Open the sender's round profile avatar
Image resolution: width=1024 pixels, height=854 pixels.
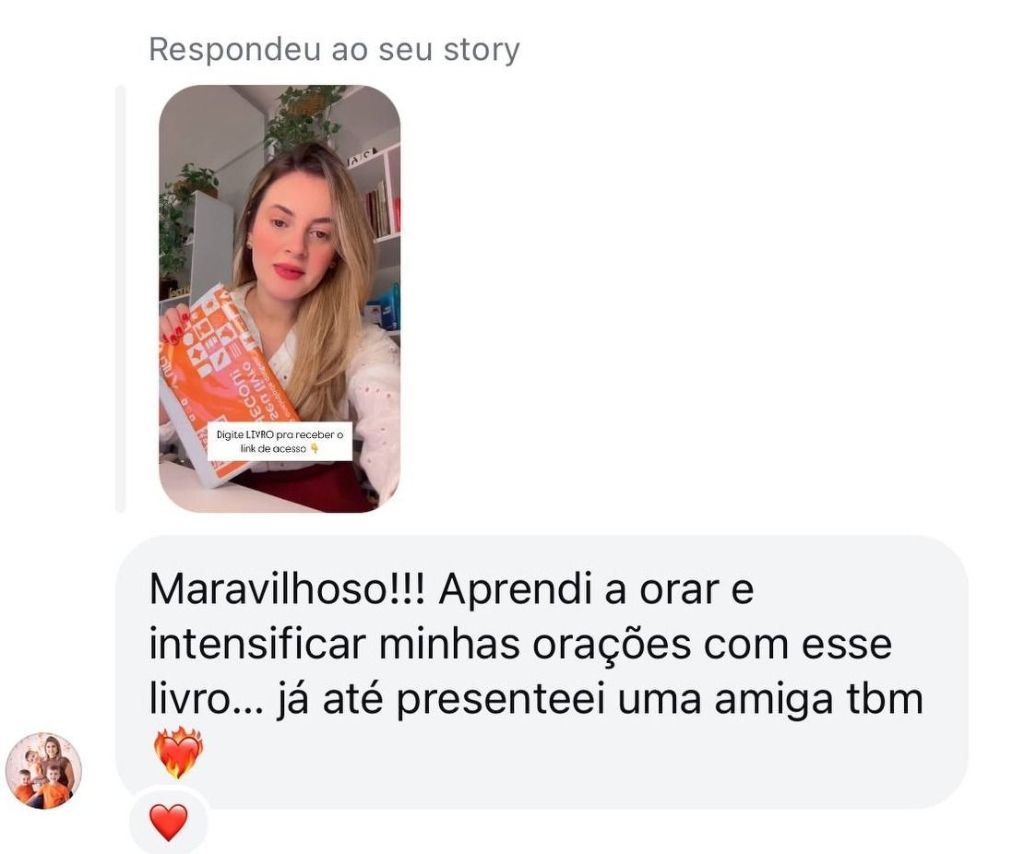tap(44, 770)
